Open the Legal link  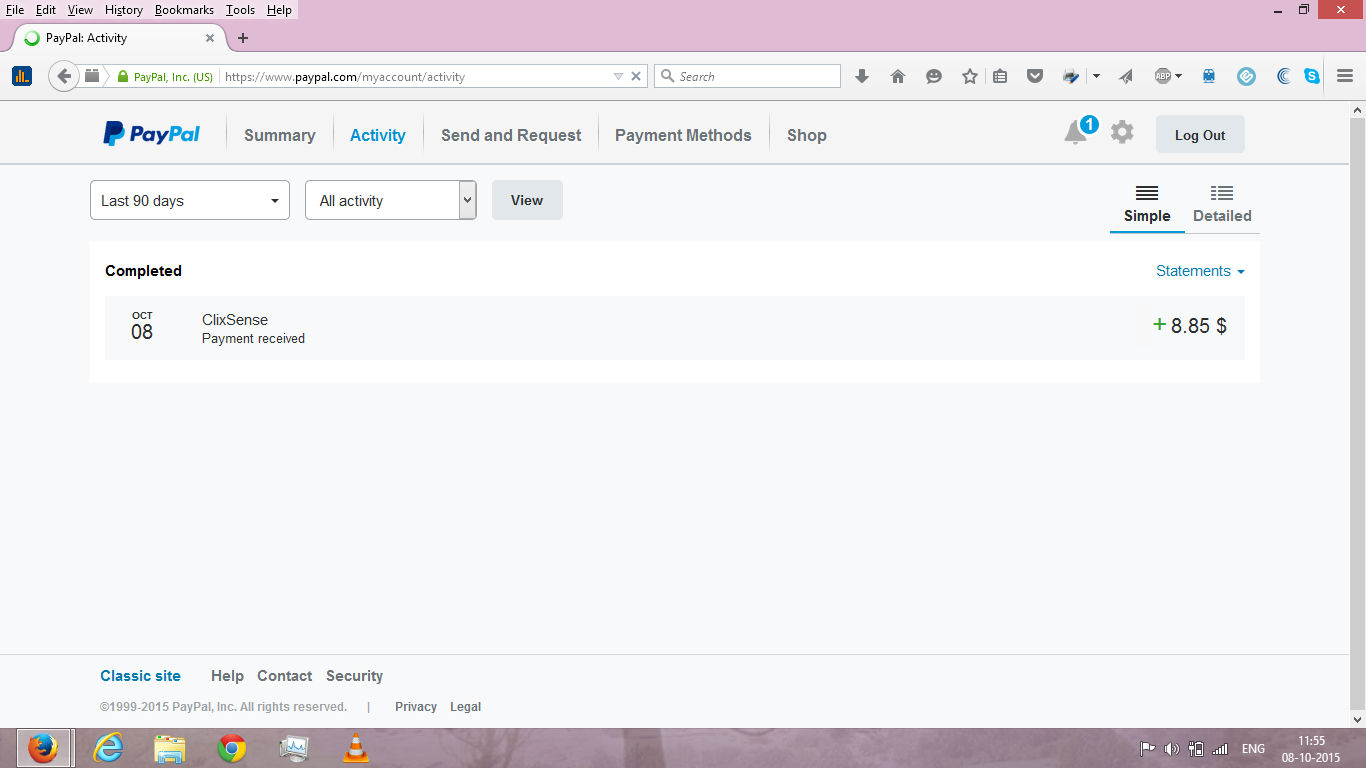pos(465,707)
